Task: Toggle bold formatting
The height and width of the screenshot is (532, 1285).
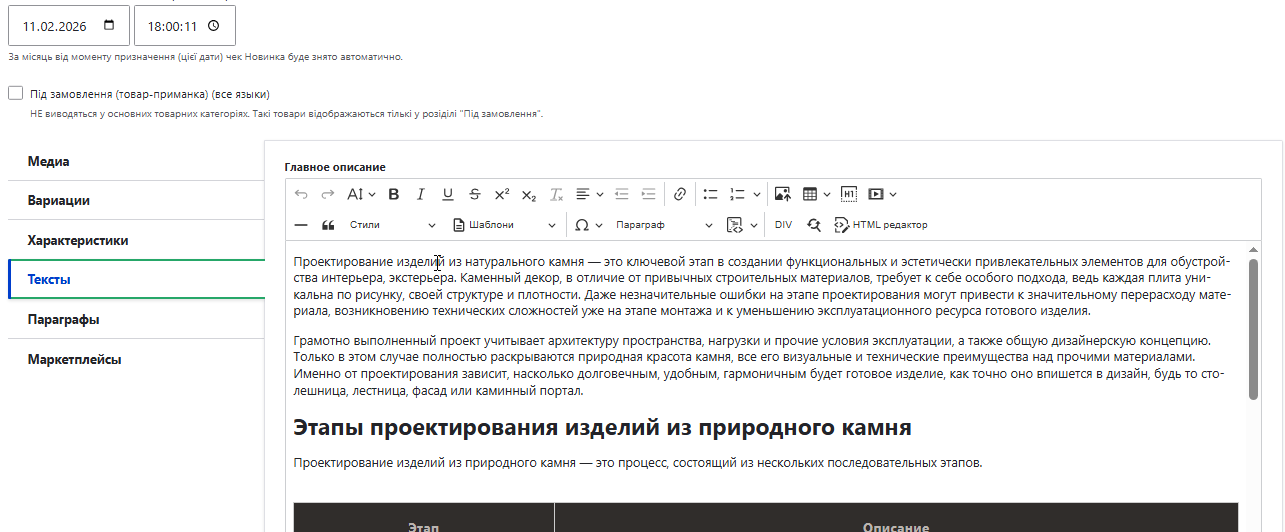Action: 393,194
